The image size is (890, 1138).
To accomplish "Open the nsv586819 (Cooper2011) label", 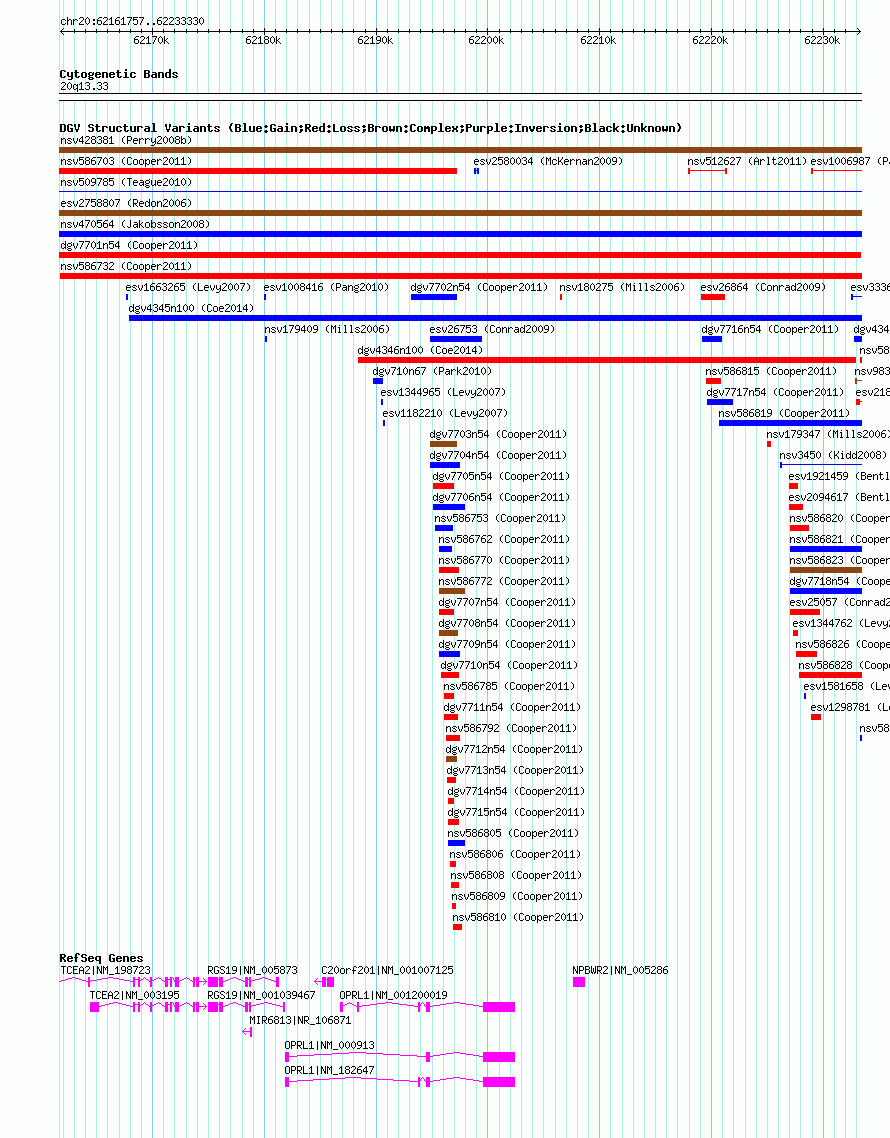I will click(x=784, y=414).
